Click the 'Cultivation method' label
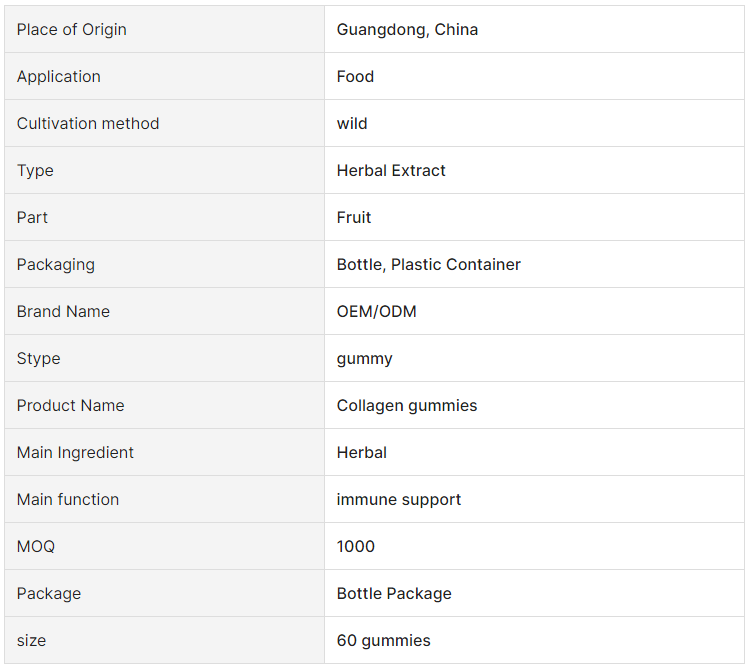 pyautogui.click(x=88, y=124)
